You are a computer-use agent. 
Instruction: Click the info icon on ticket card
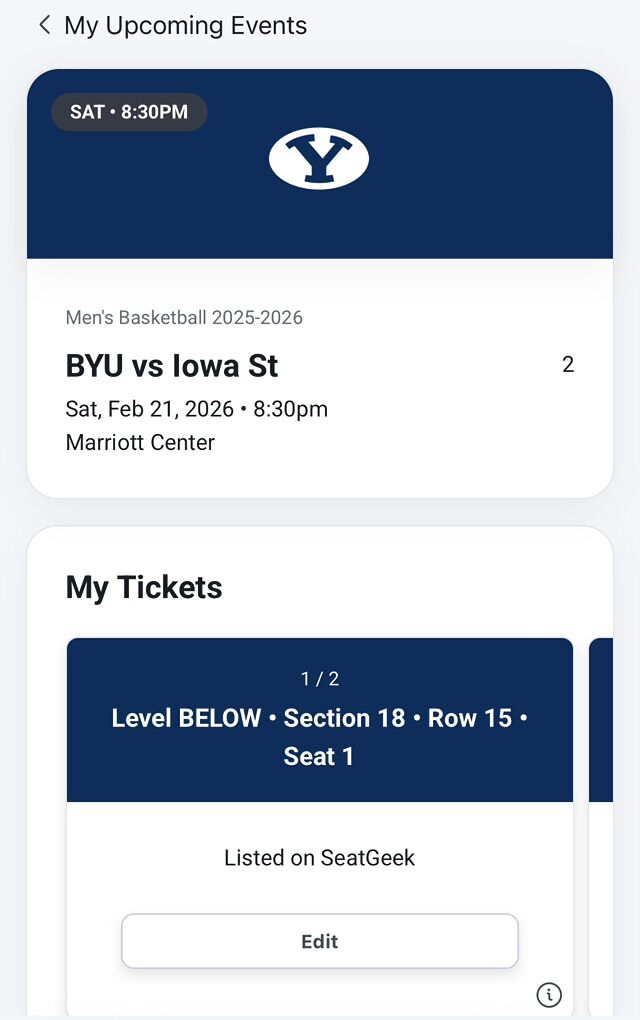point(549,994)
